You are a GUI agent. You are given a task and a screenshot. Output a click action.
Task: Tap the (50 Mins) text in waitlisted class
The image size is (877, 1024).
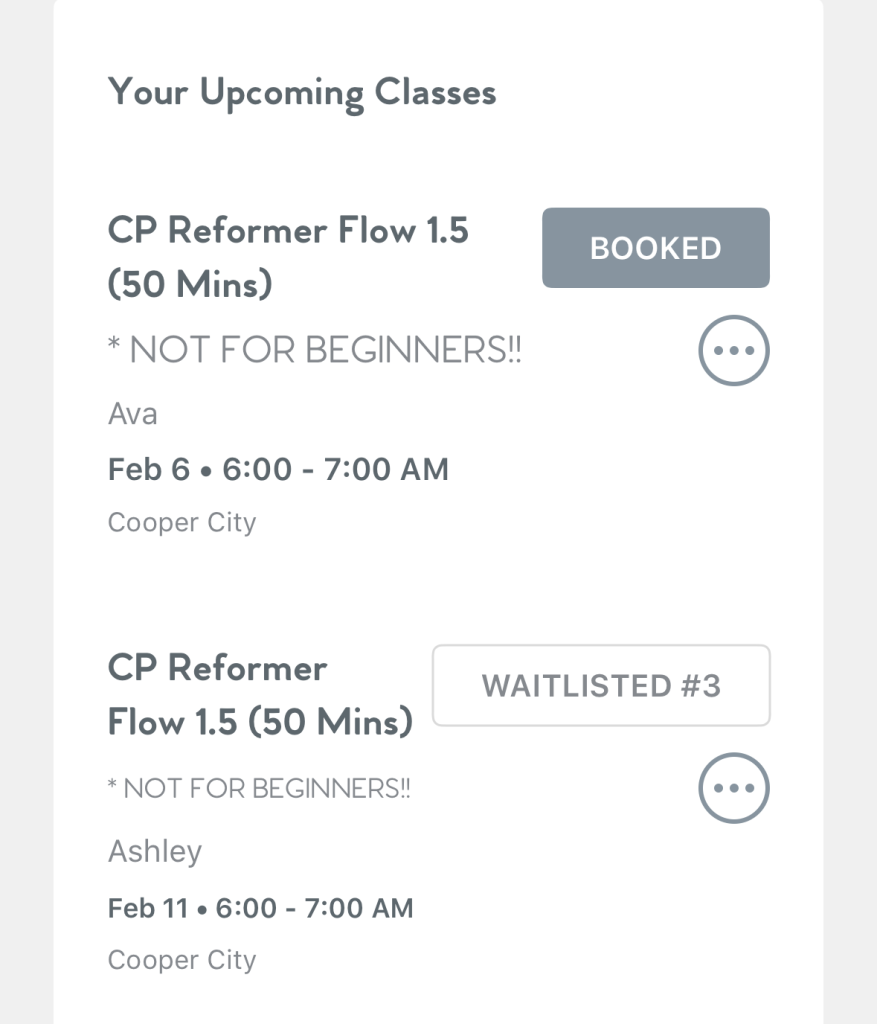click(x=331, y=721)
